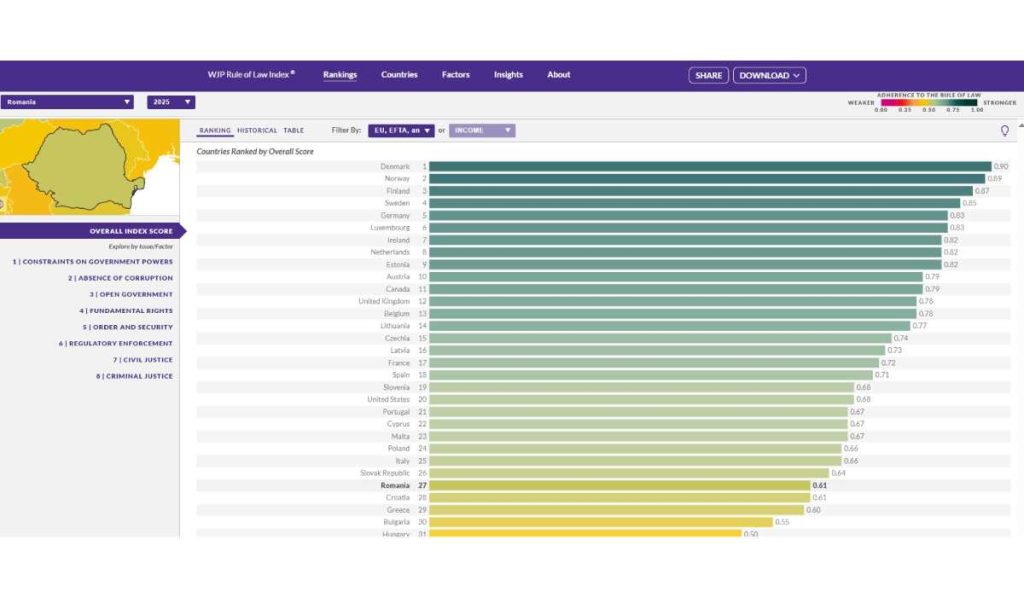Open the Factors menu item
This screenshot has height=597, width=1024.
tap(456, 75)
